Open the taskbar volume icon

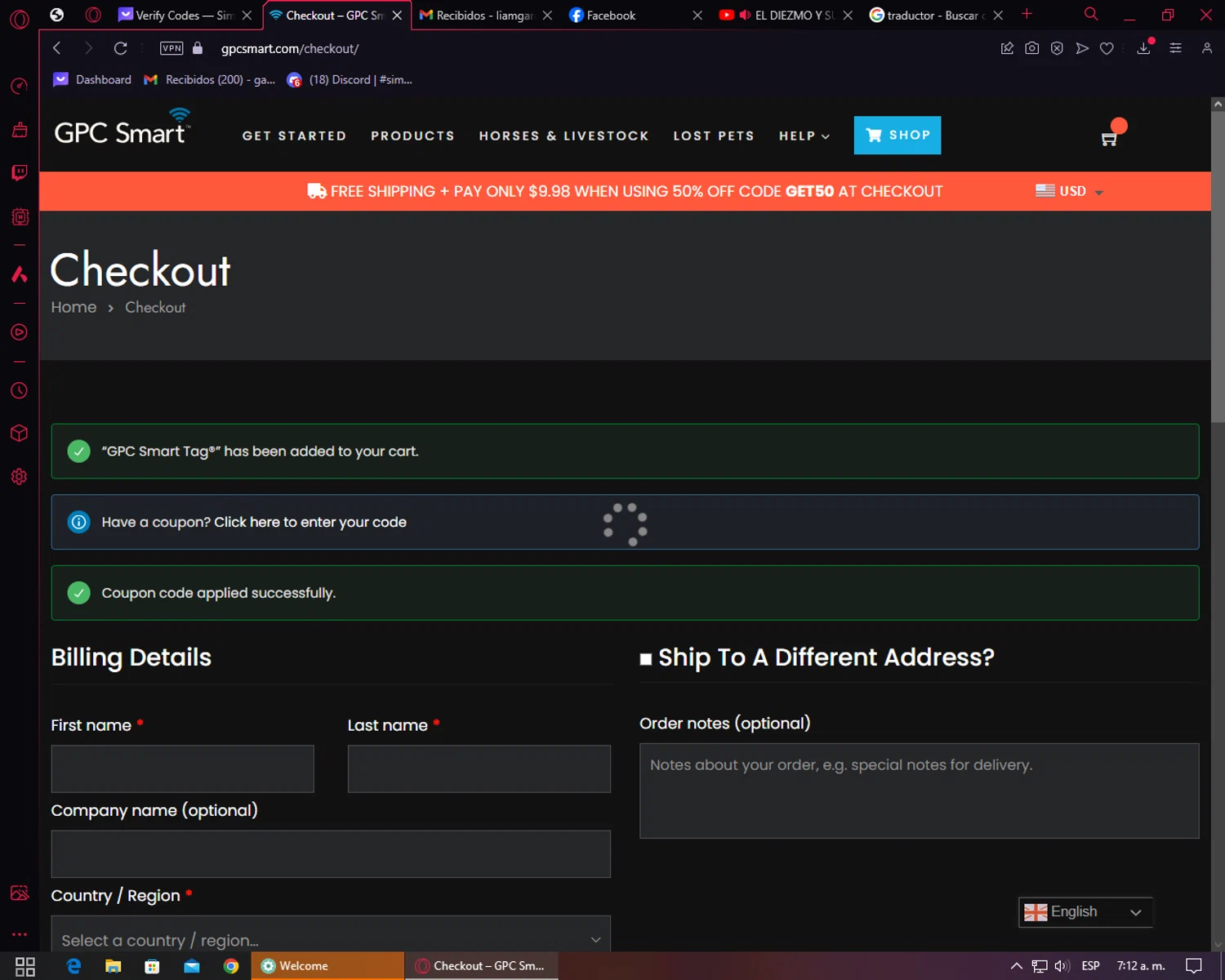(x=1062, y=966)
